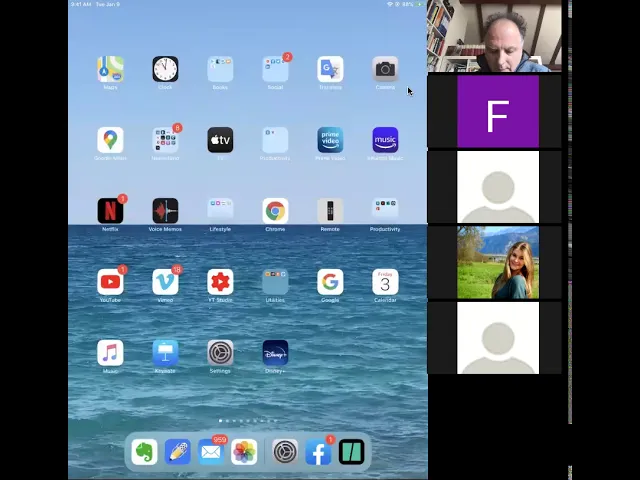Screen dimensions: 640x480
Task: Launch the Google Maps app
Action: pos(110,140)
